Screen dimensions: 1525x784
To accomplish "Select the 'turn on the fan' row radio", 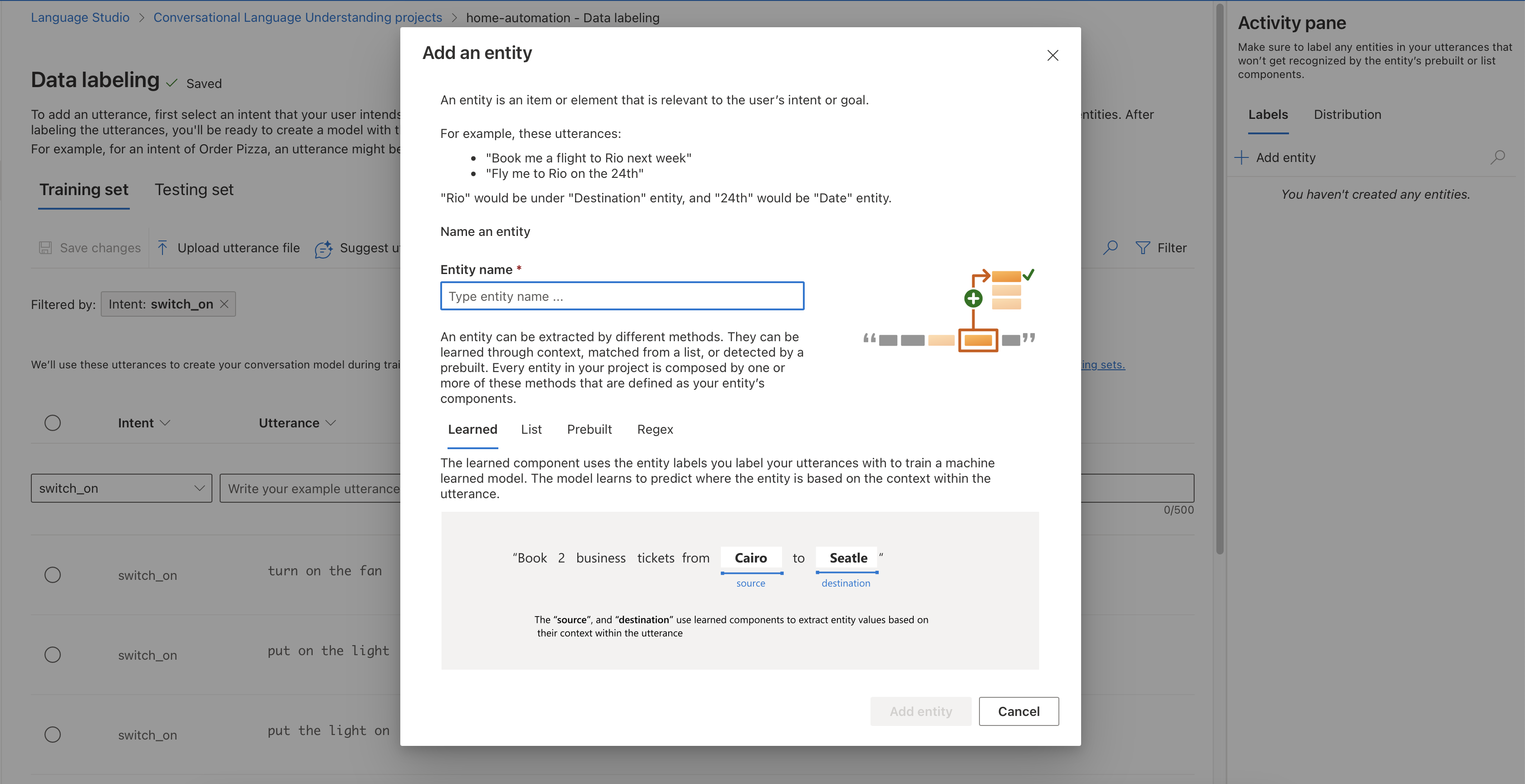I will (53, 574).
